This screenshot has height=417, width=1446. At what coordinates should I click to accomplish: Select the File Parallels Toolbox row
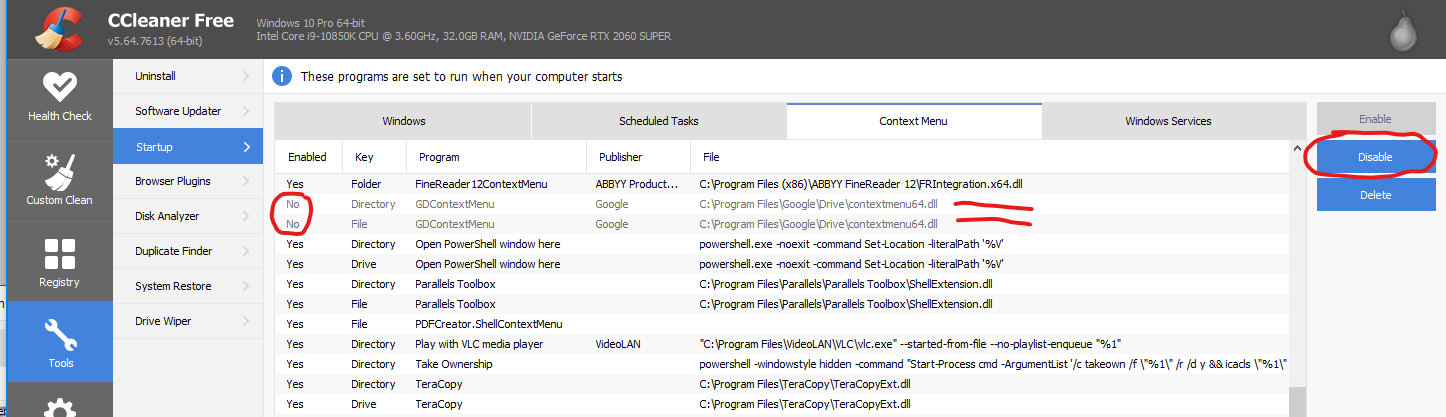(782, 304)
